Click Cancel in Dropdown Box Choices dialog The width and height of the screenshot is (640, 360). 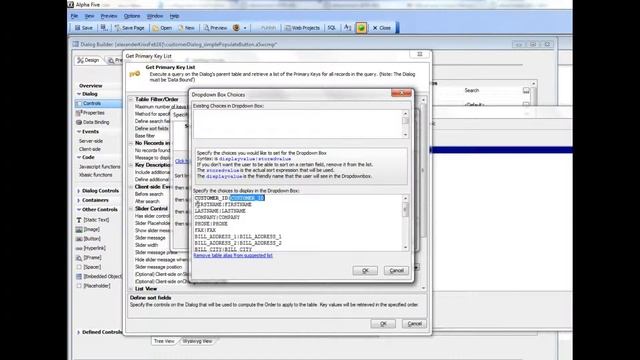pyautogui.click(x=396, y=270)
